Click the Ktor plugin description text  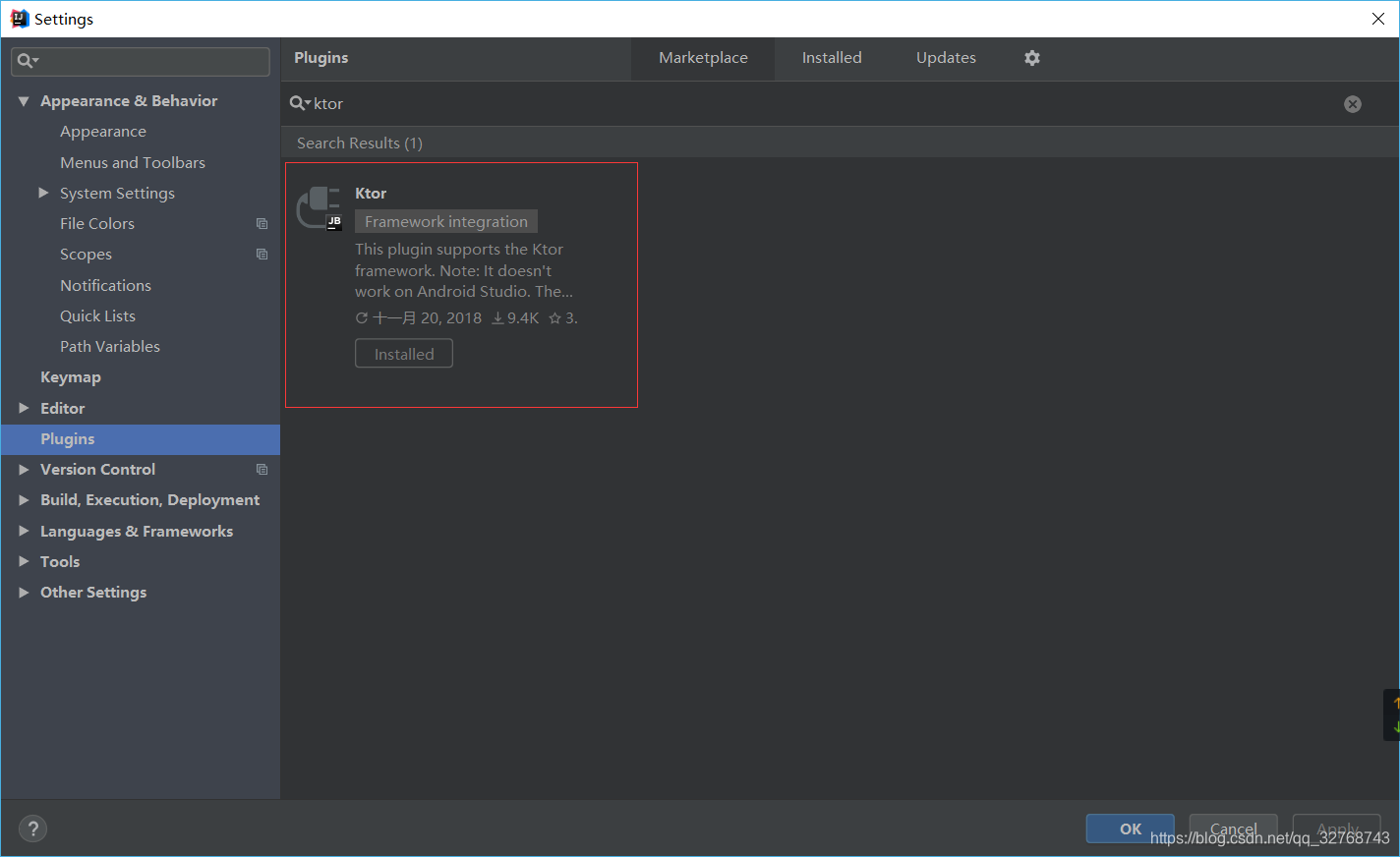[x=464, y=270]
